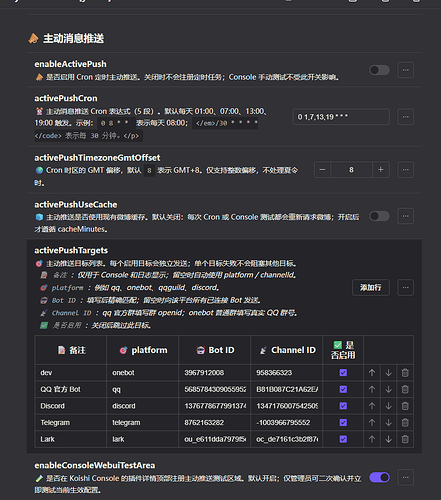Decrease the GMT offset with minus
Viewport: 441px width, 500px height.
pyautogui.click(x=322, y=170)
